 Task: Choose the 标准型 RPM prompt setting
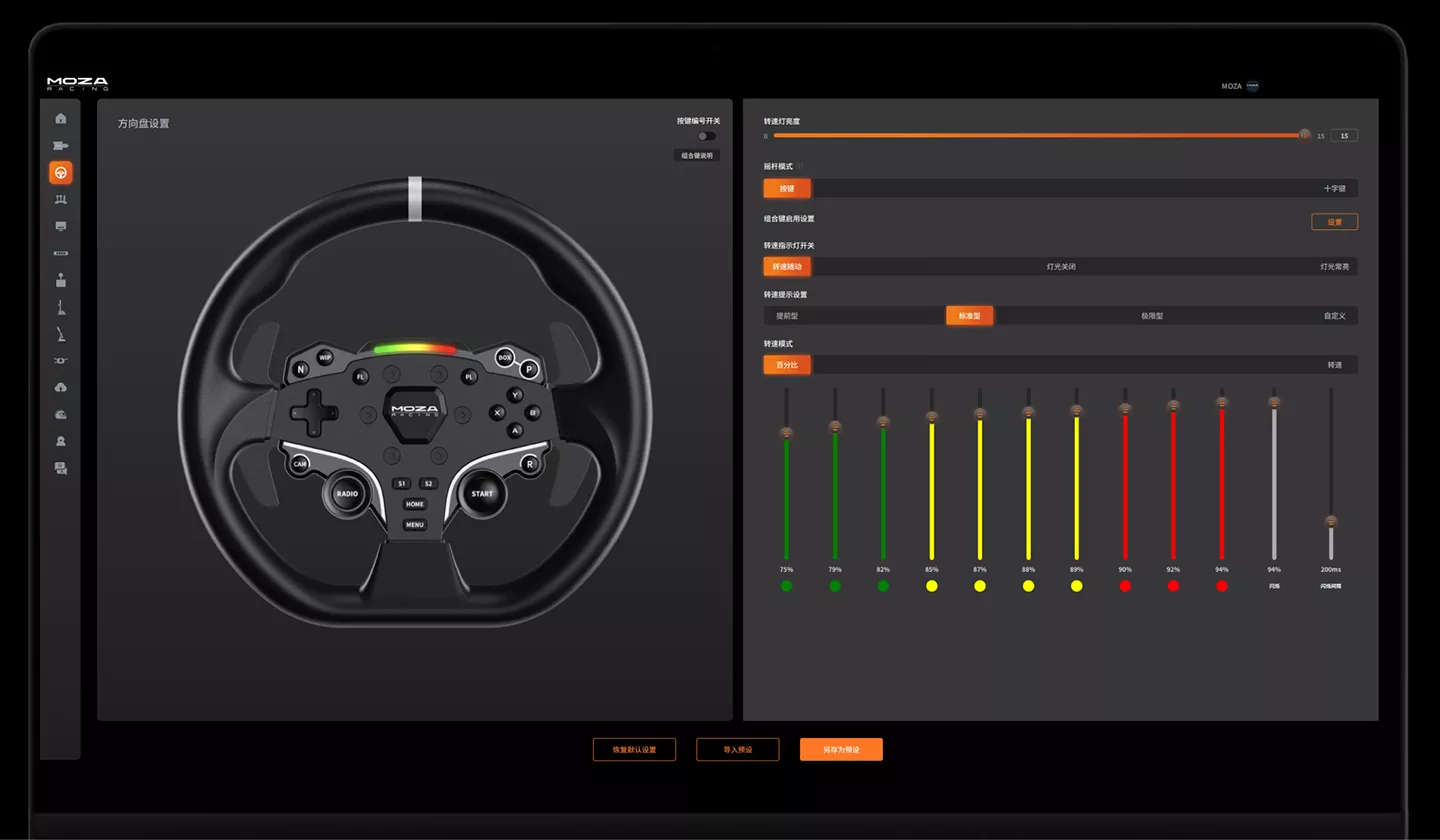click(969, 316)
